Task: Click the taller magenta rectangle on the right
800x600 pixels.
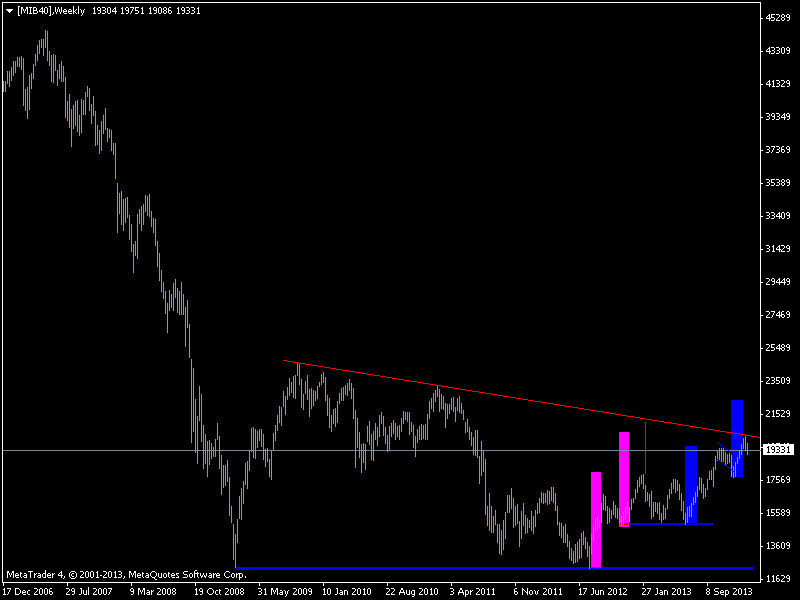Action: (x=624, y=478)
